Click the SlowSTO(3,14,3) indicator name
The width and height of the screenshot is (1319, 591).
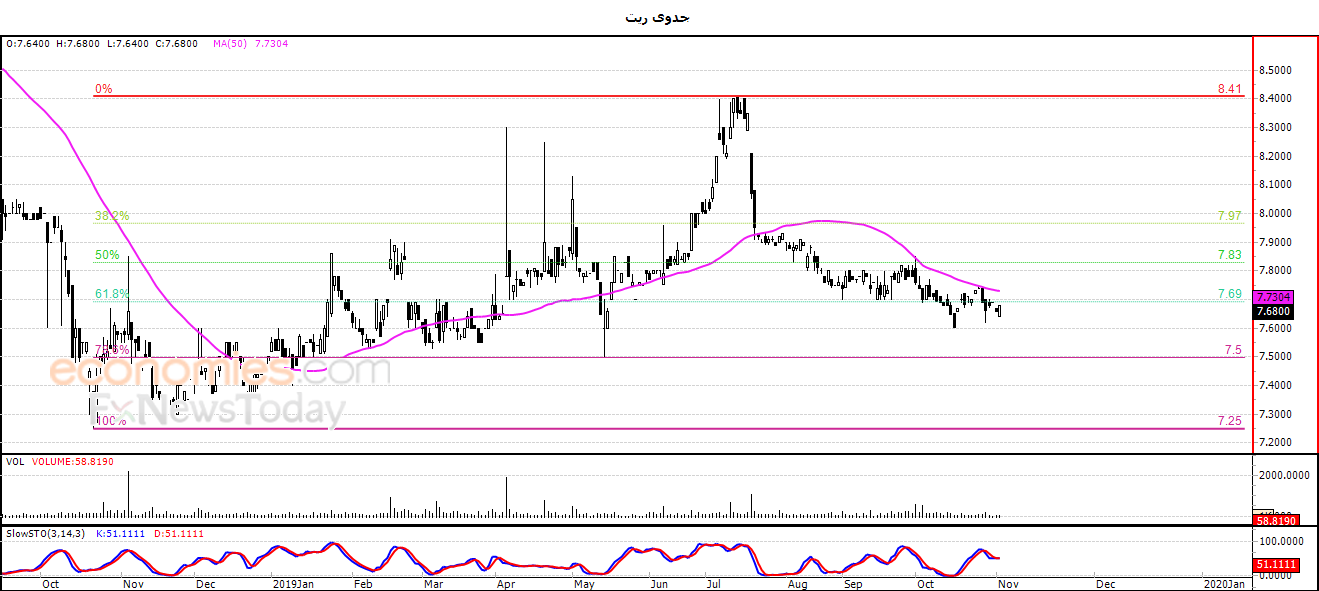point(46,534)
